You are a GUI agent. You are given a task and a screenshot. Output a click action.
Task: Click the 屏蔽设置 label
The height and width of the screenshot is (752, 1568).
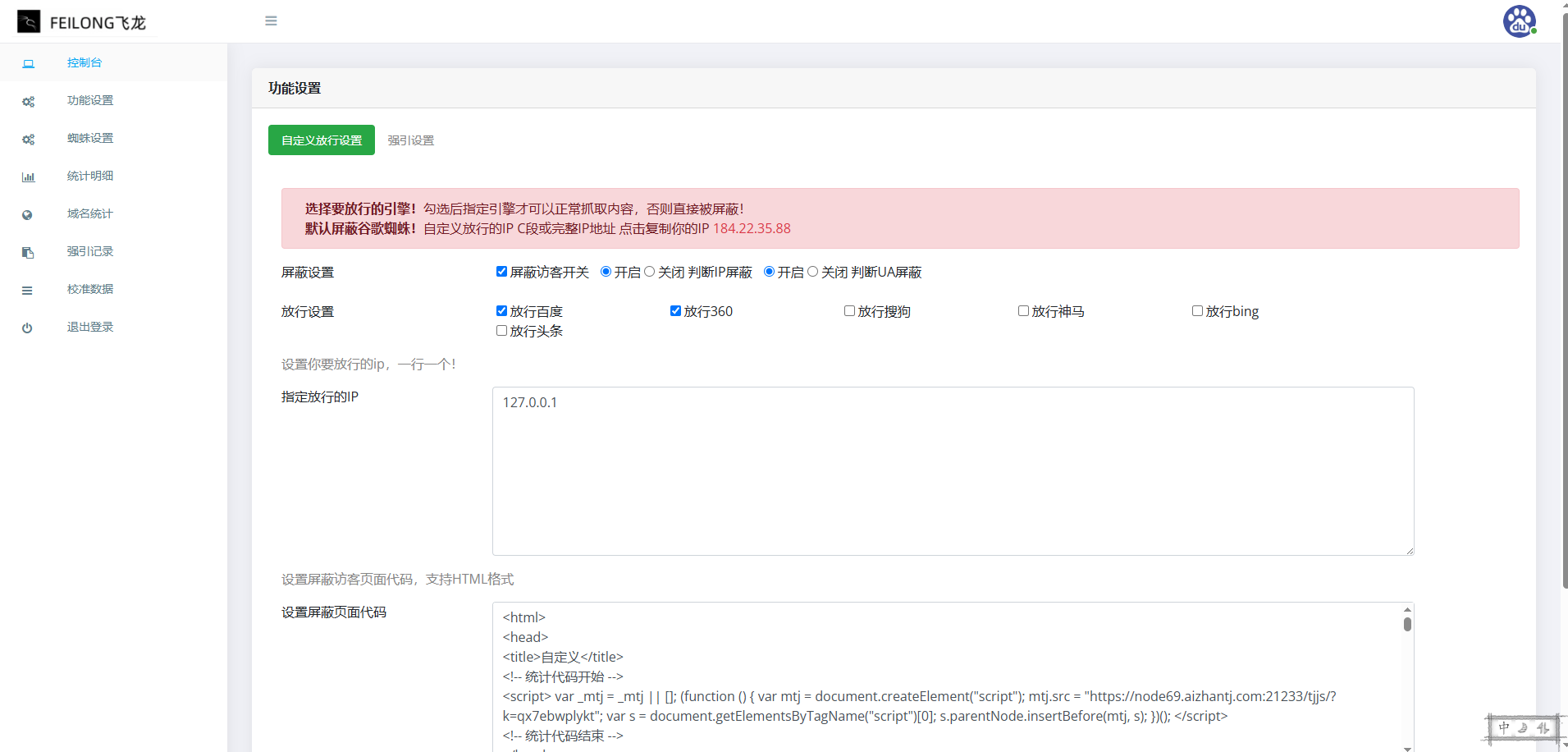click(308, 273)
